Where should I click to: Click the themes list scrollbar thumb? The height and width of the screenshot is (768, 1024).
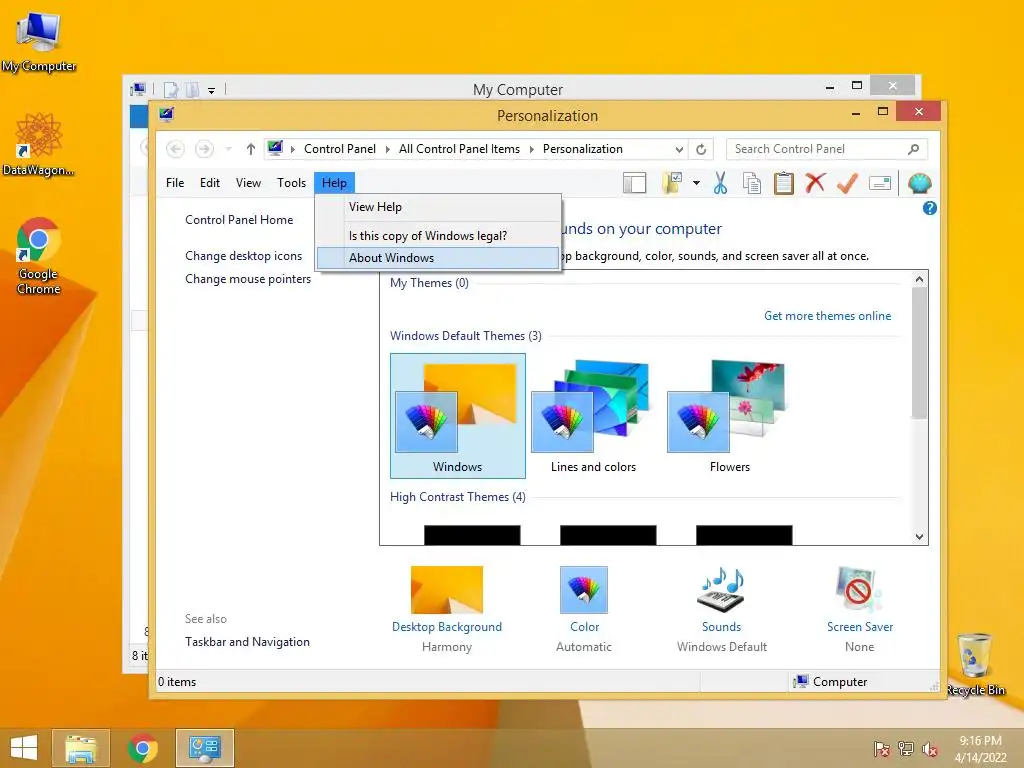[x=920, y=353]
